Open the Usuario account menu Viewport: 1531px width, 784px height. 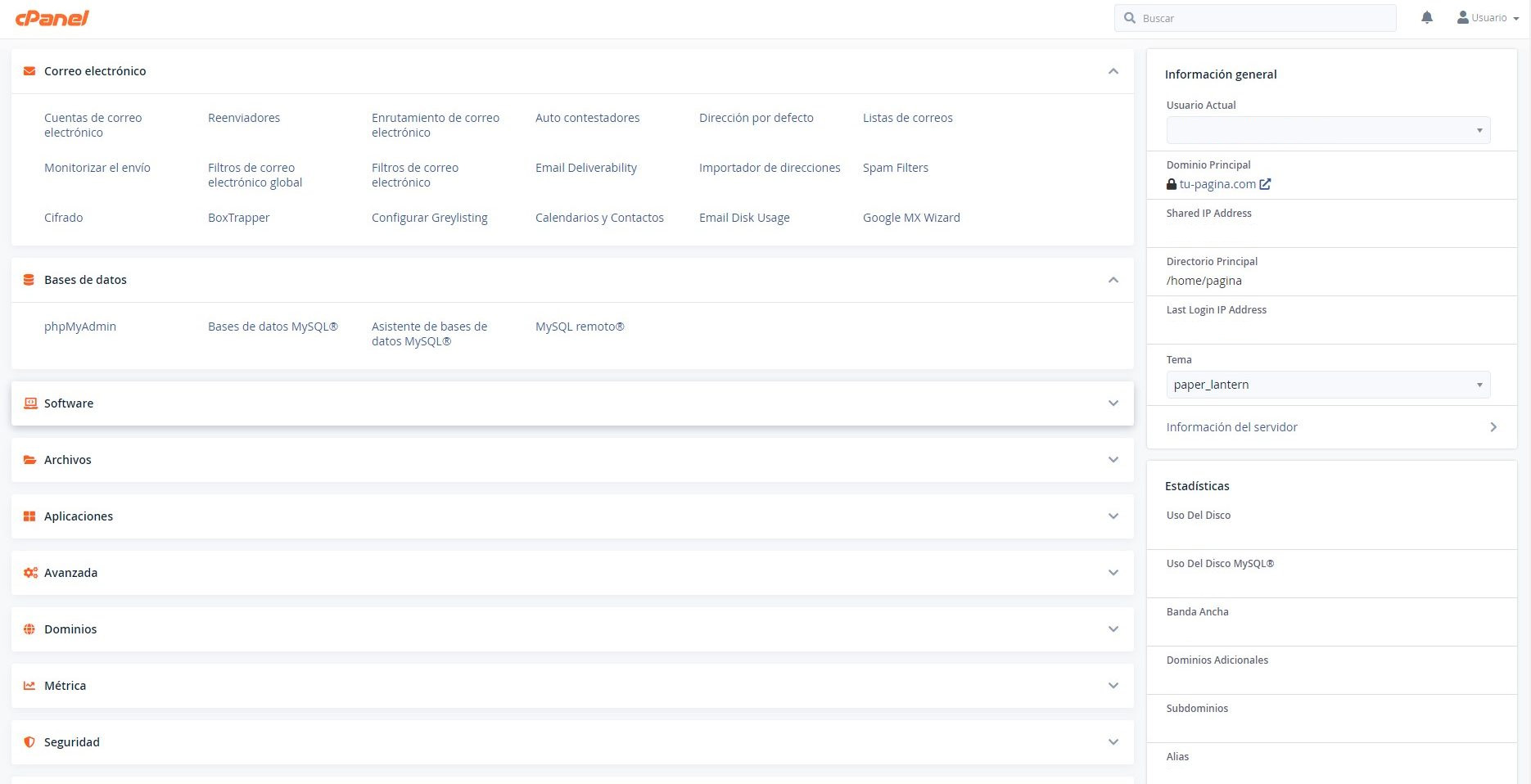1488,18
